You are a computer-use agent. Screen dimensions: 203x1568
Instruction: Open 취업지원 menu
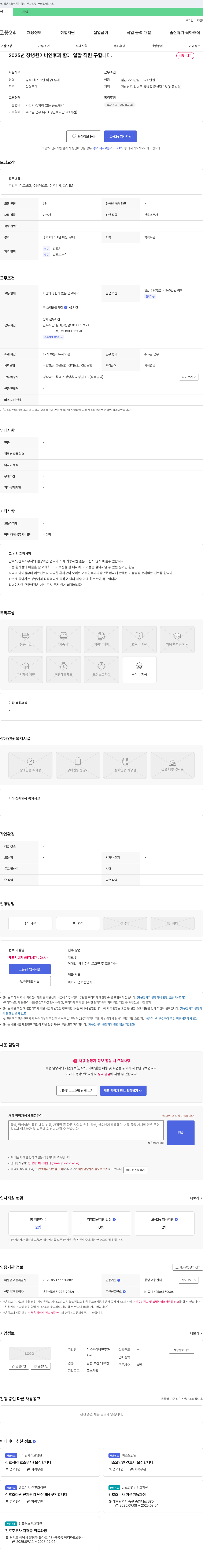(x=67, y=32)
